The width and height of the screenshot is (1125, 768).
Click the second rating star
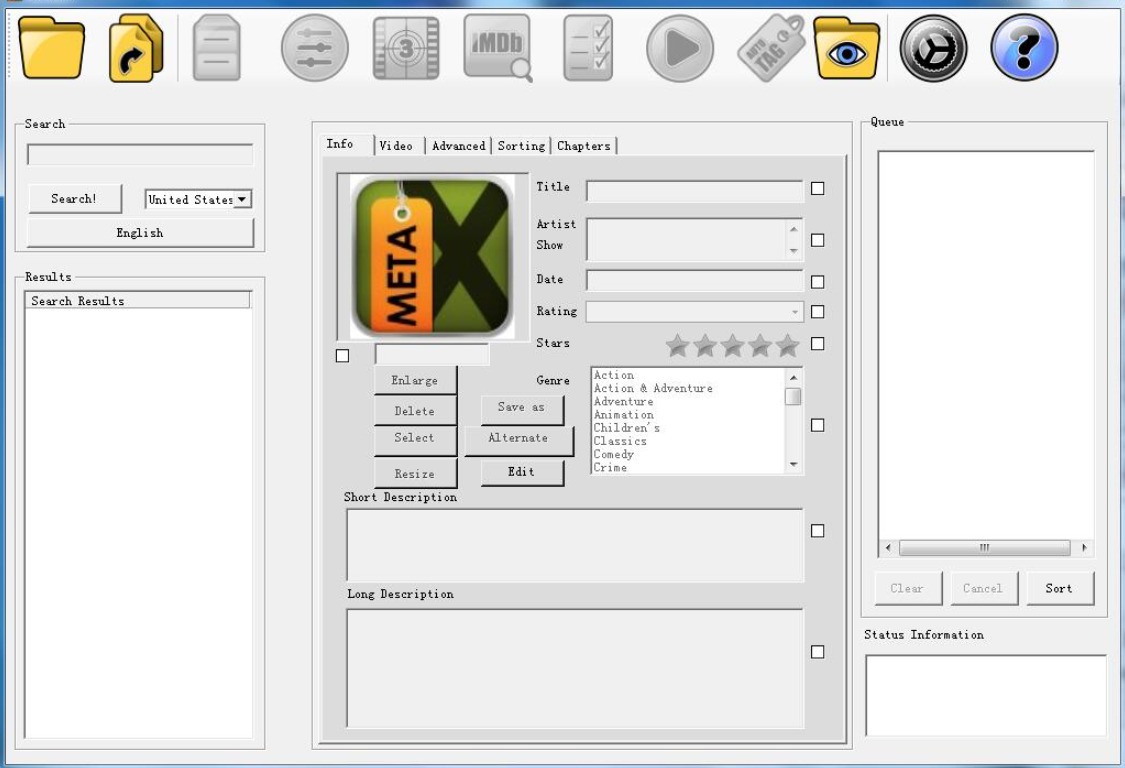pyautogui.click(x=705, y=345)
